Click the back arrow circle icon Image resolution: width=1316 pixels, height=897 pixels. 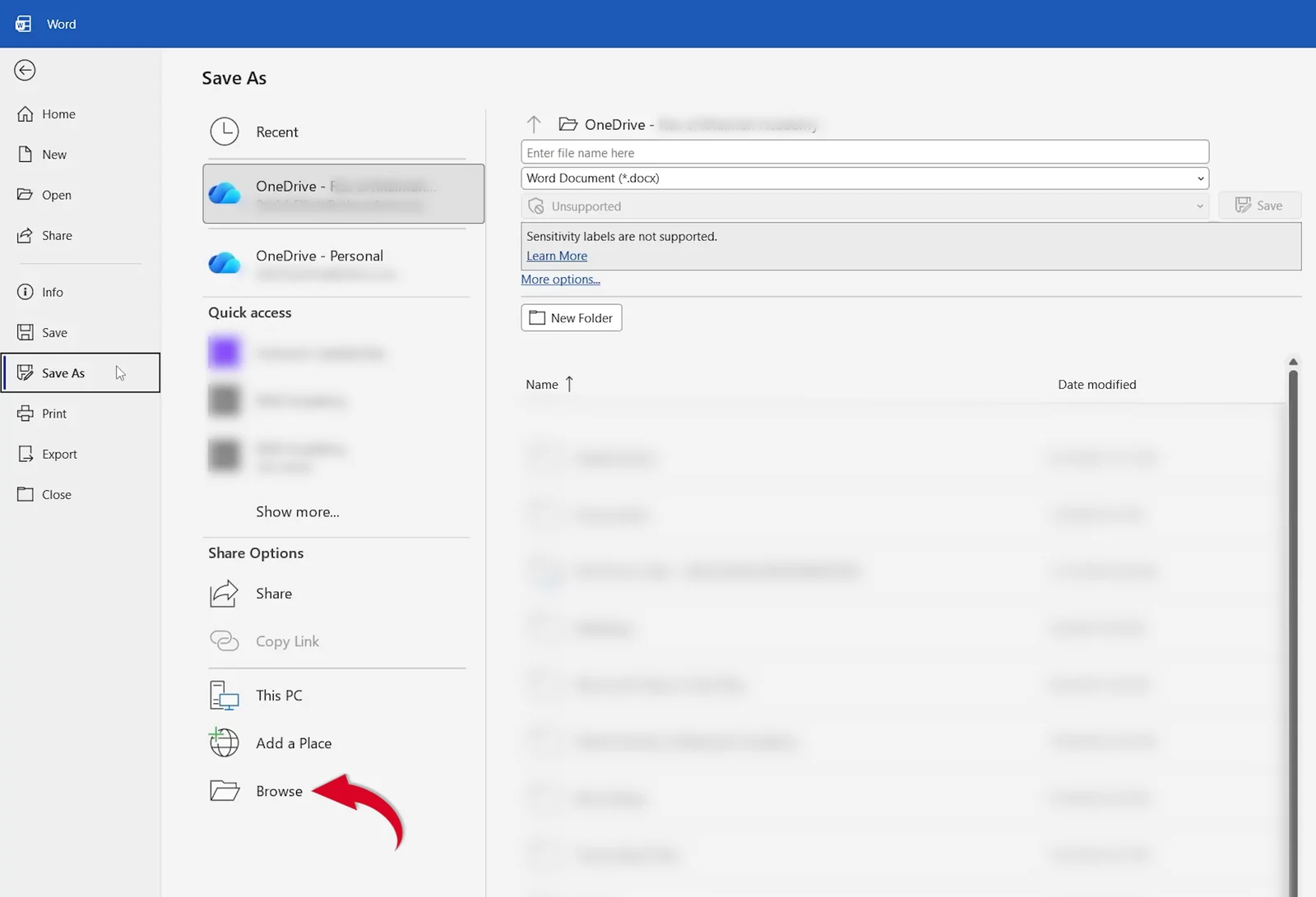pos(25,71)
